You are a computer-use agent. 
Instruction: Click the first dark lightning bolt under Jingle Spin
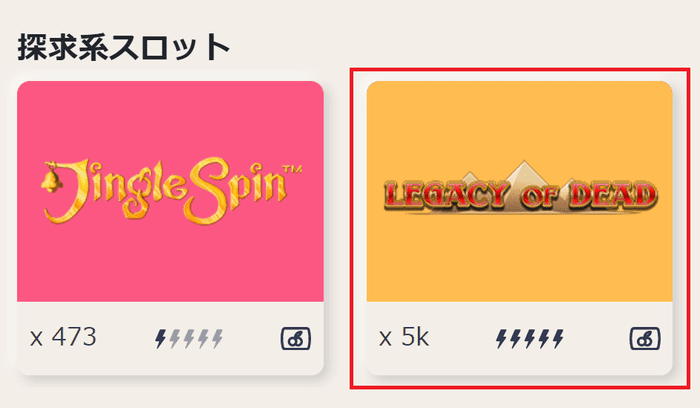coord(160,339)
